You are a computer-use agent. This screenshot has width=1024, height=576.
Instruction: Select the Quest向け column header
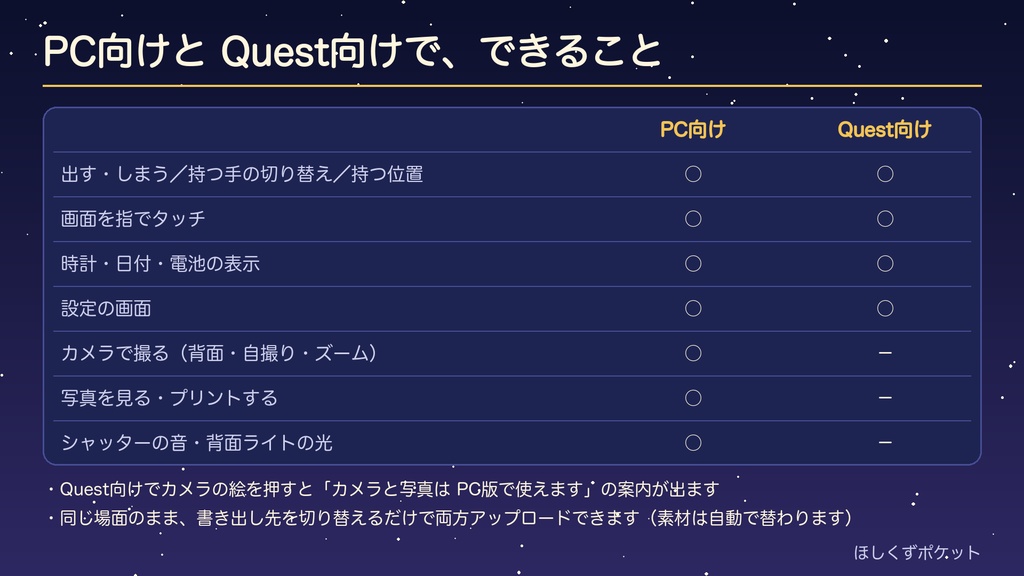tap(884, 130)
